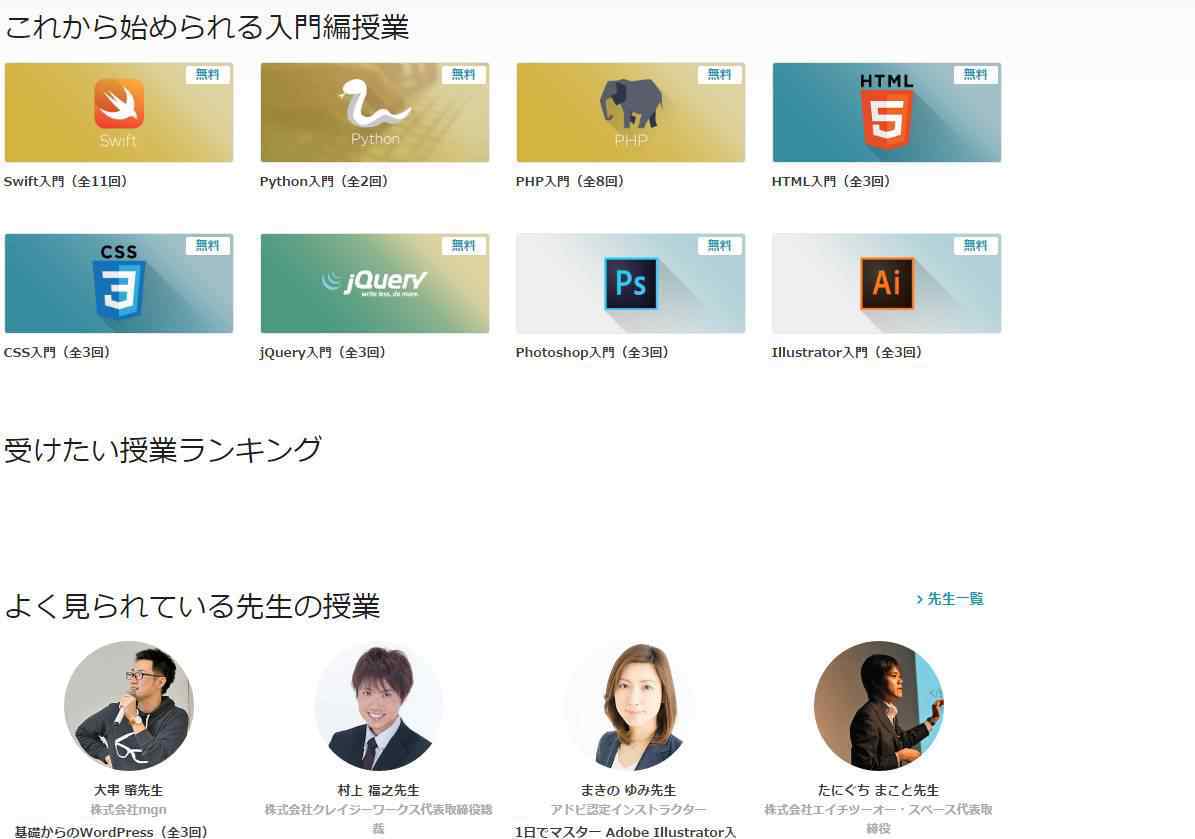Image resolution: width=1195 pixels, height=839 pixels.
Task: Click the Swift bird logo
Action: [119, 104]
